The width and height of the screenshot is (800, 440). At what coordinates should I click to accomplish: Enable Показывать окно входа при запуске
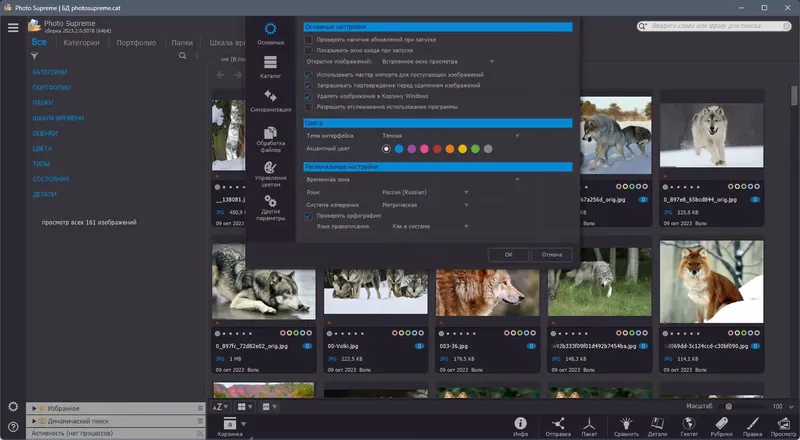(x=308, y=51)
